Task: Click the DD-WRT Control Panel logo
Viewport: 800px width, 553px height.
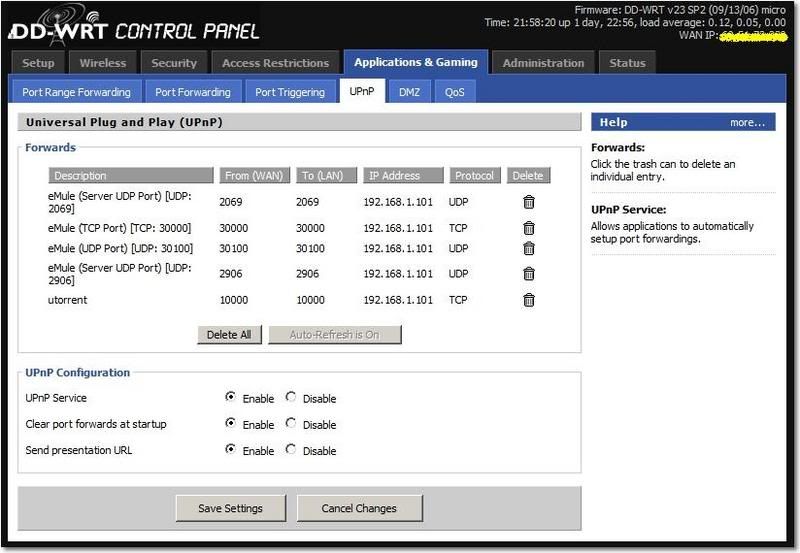Action: [x=134, y=26]
